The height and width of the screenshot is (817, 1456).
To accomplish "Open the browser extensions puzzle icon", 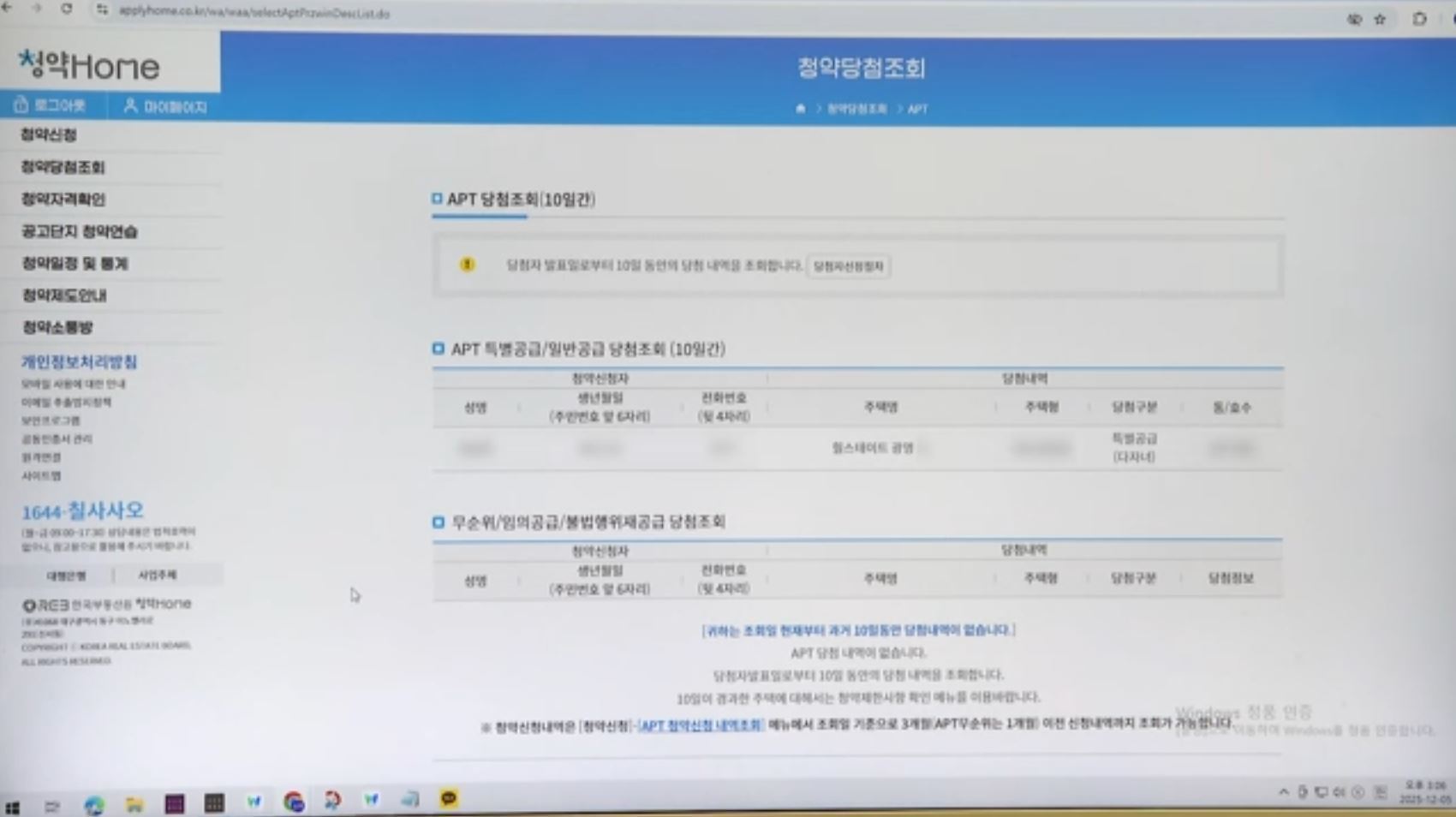I will pyautogui.click(x=1419, y=19).
